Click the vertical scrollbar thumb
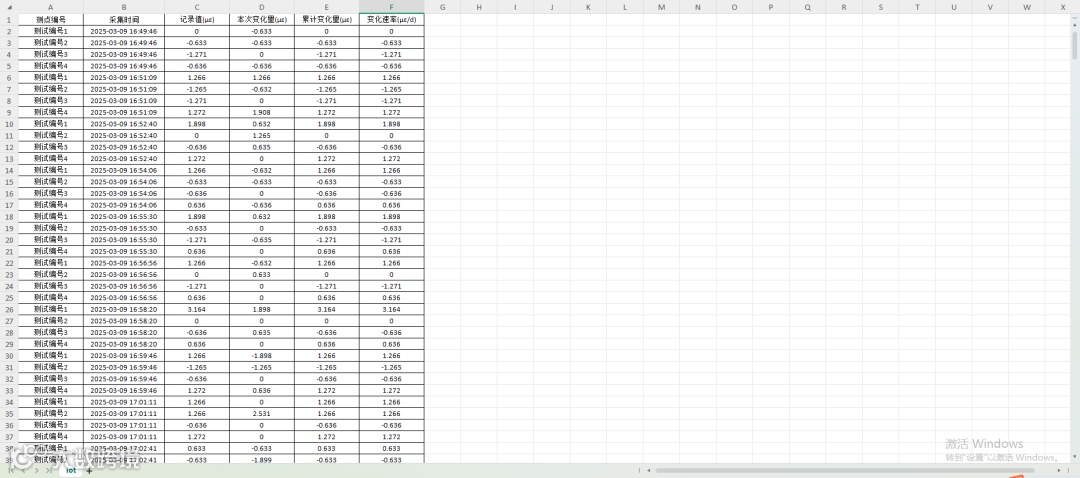 point(1075,45)
